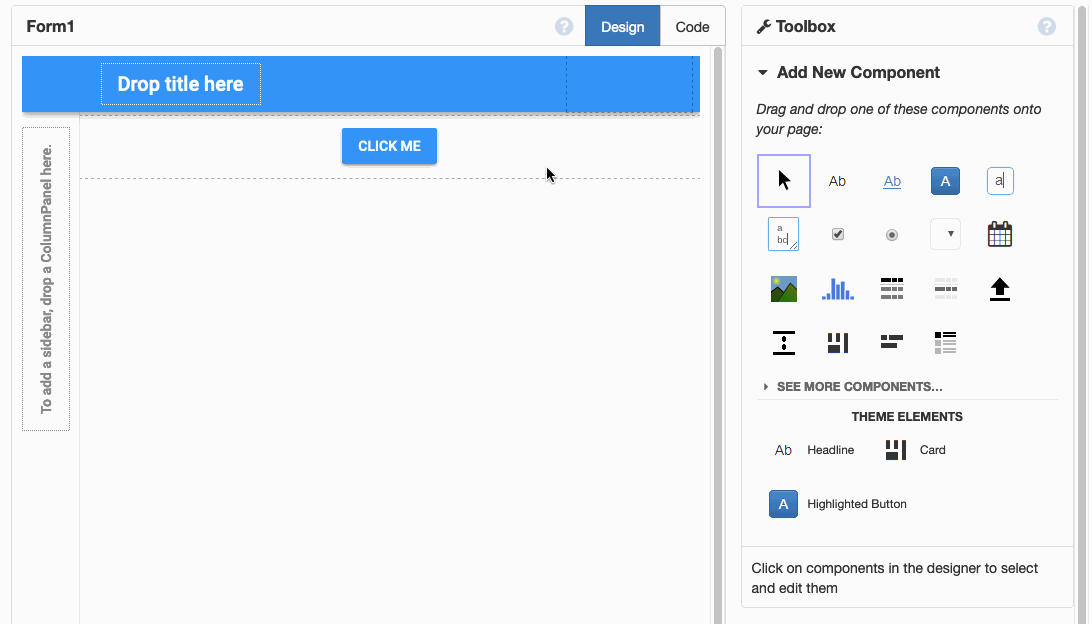Image resolution: width=1092 pixels, height=624 pixels.
Task: Choose the TextBox component icon
Action: coord(1000,181)
